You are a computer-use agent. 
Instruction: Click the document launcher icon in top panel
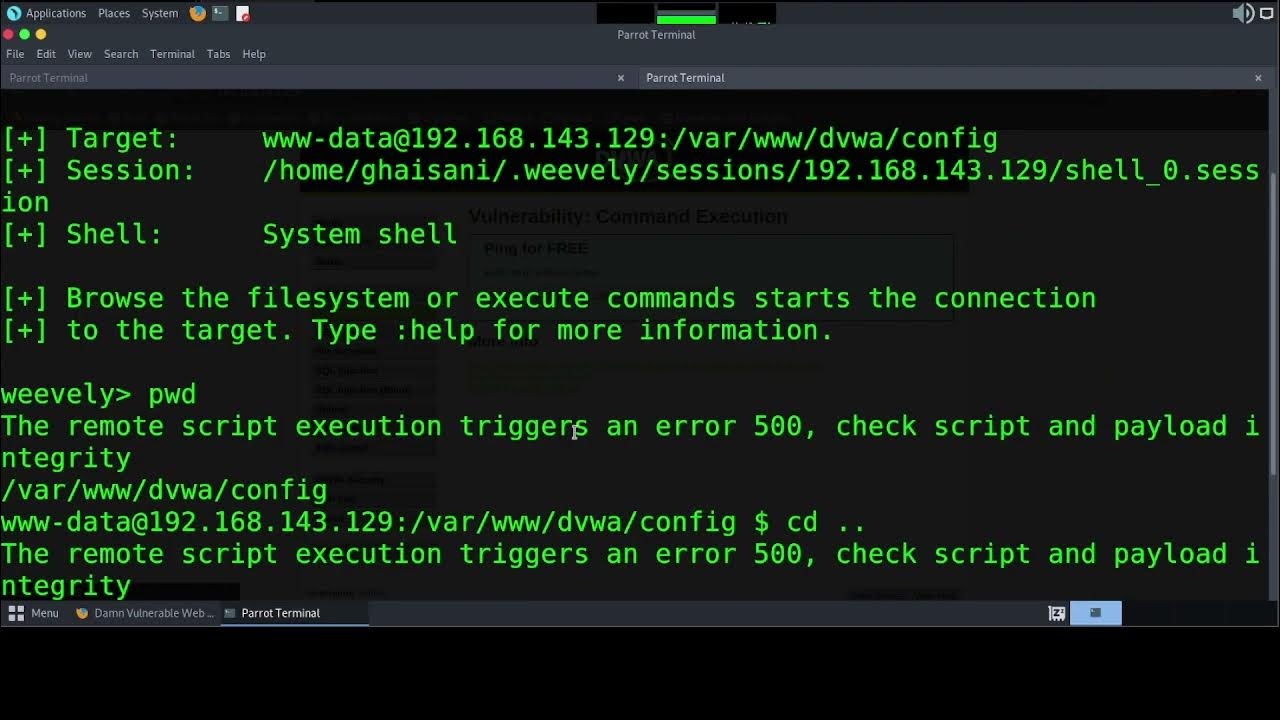(242, 13)
